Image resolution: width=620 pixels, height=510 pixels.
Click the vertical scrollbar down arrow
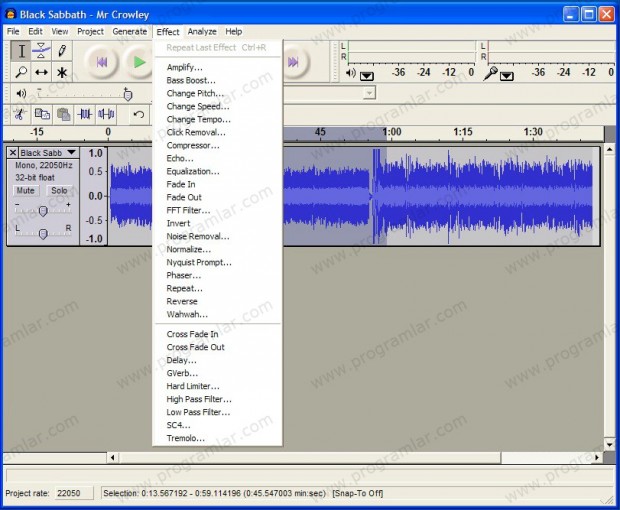click(x=609, y=444)
